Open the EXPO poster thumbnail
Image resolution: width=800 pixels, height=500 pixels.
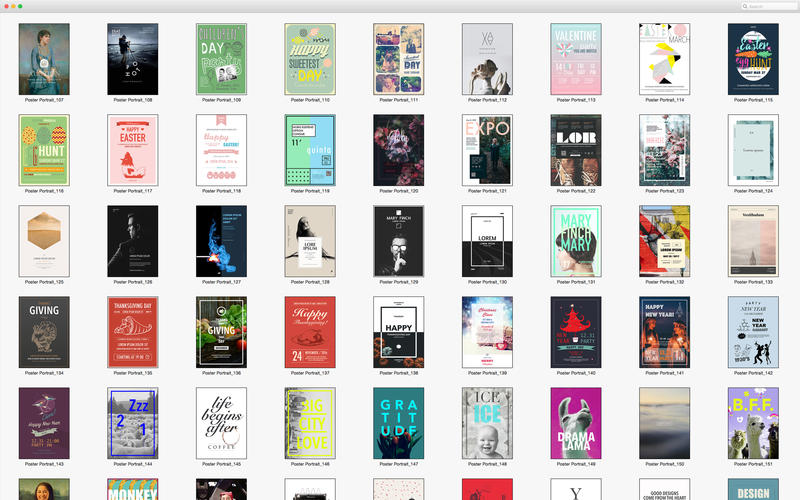click(x=487, y=150)
